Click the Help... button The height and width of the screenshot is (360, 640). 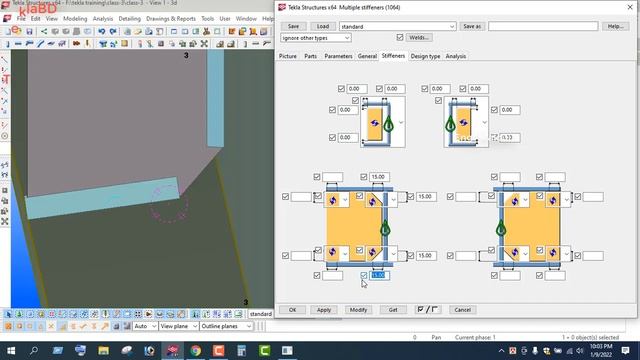click(616, 26)
